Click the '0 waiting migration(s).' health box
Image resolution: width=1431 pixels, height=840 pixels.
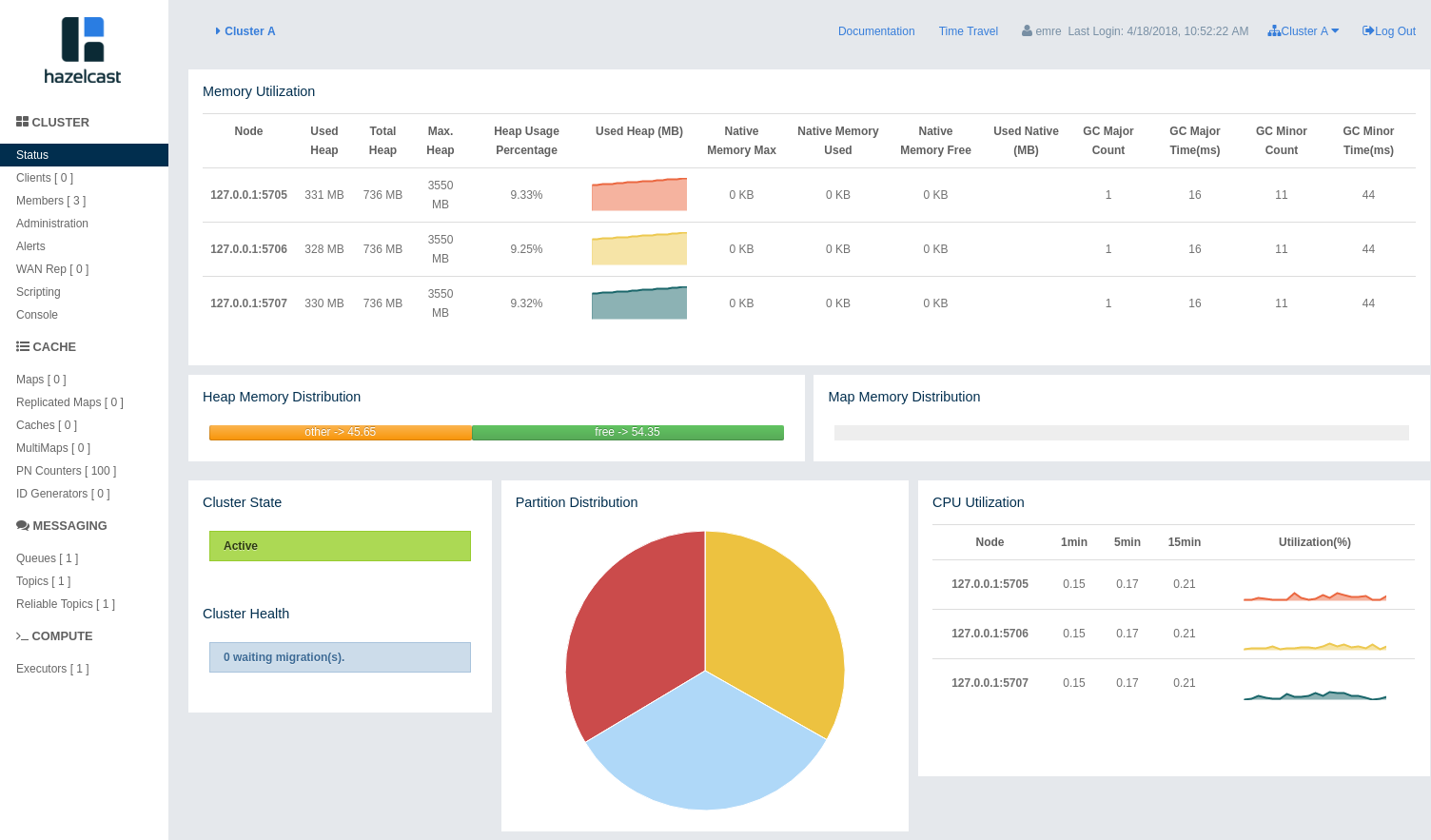(x=340, y=657)
